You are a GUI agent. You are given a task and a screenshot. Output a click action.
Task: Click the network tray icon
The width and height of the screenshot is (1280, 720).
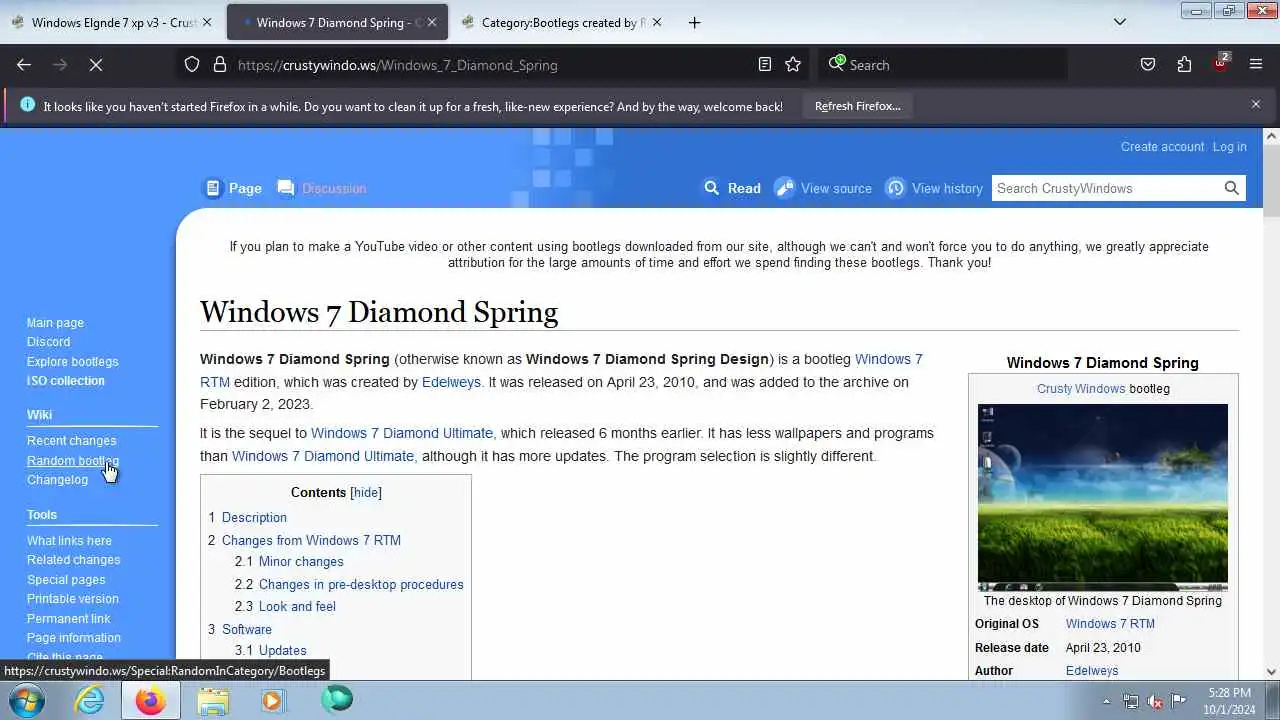[1131, 701]
